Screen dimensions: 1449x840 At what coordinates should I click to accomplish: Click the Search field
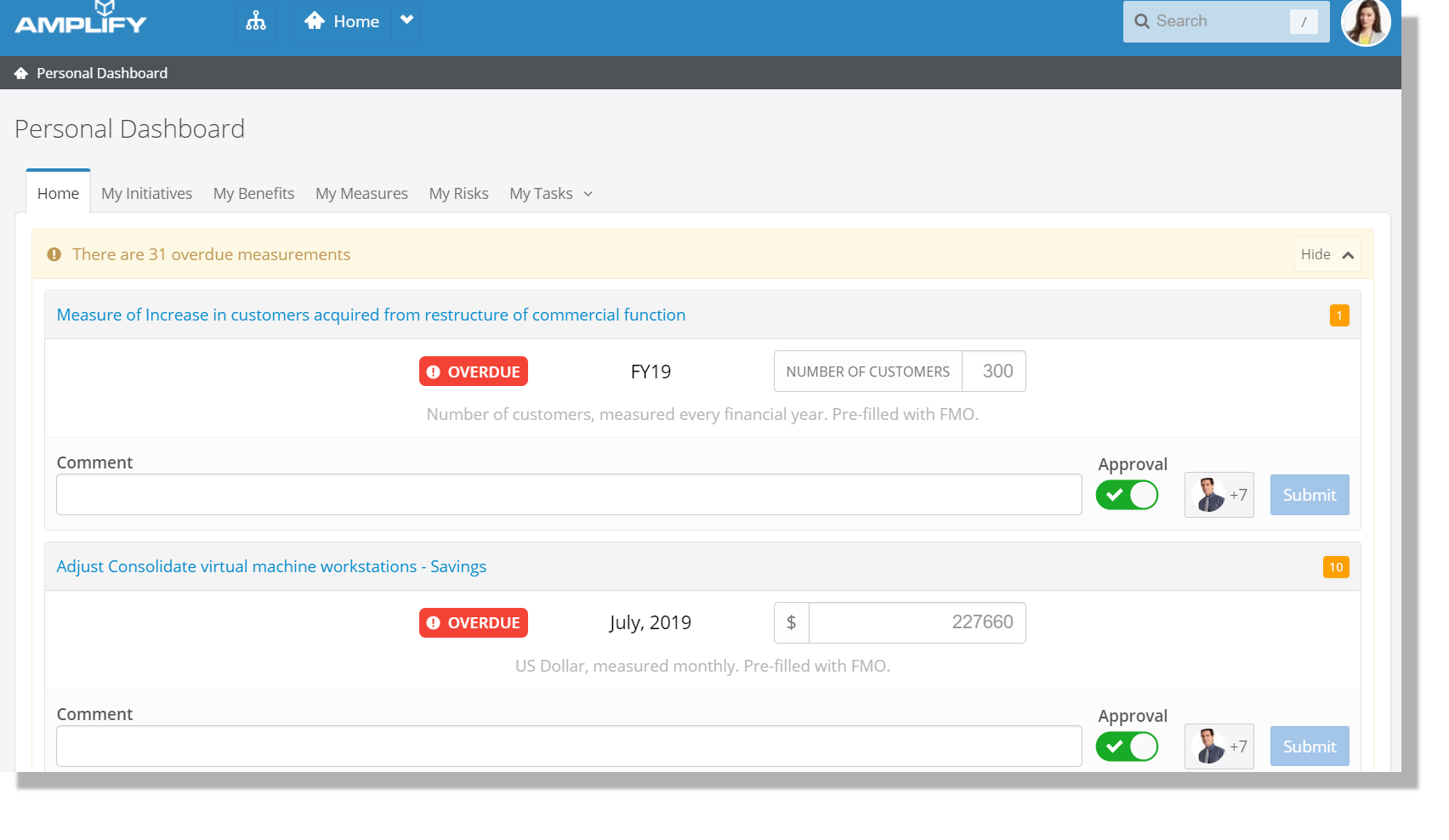tap(1220, 21)
